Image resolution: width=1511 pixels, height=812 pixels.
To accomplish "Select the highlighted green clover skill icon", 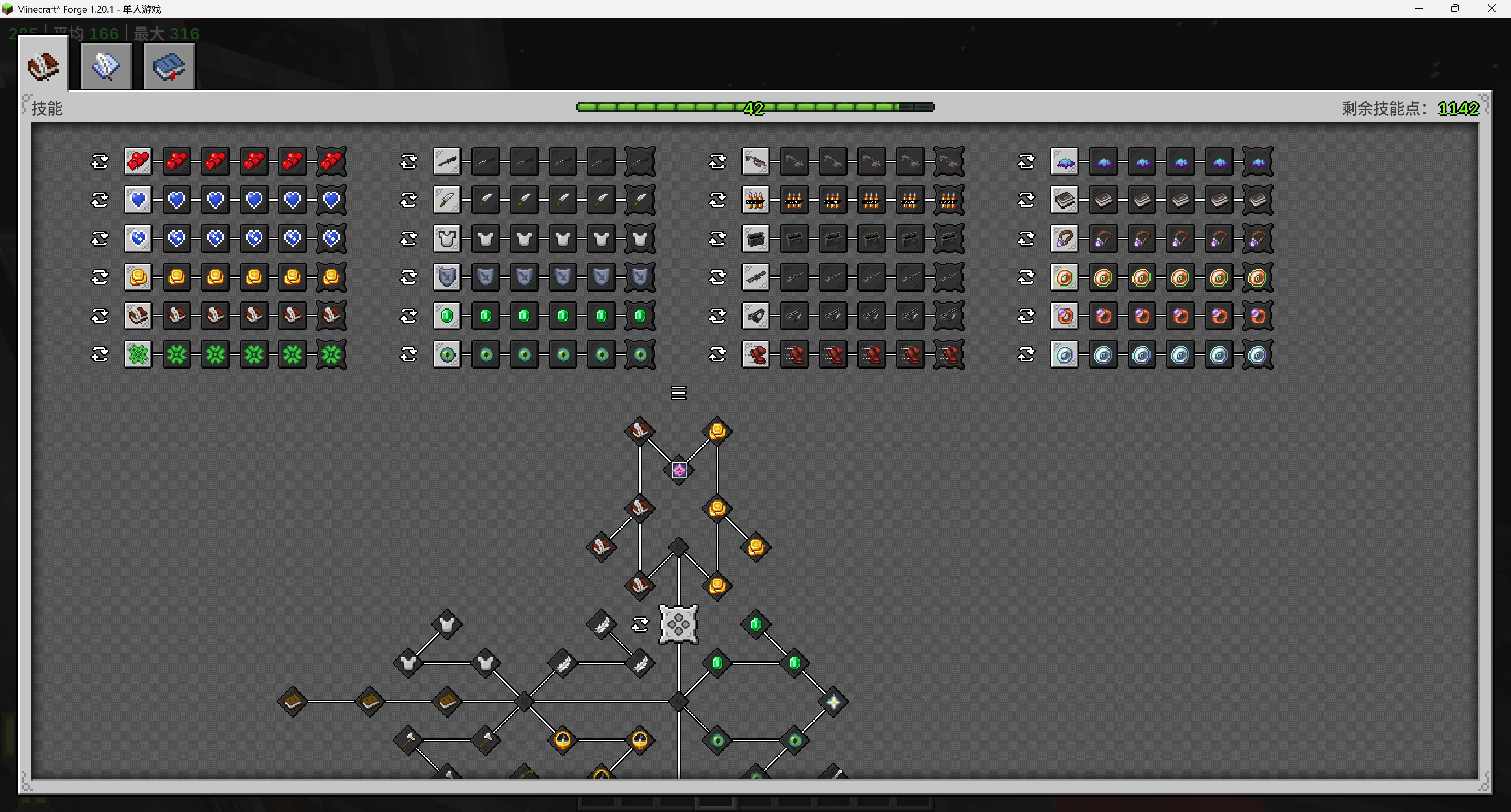I will click(139, 355).
